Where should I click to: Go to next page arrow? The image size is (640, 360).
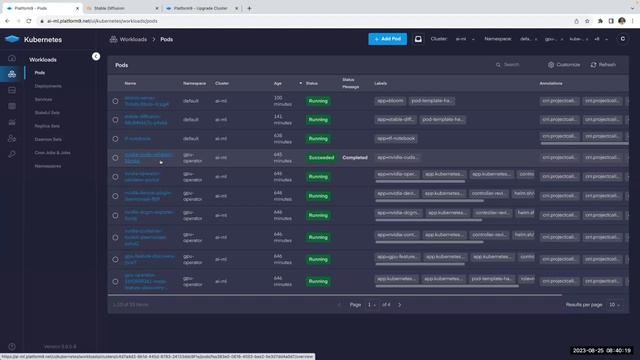[x=400, y=304]
